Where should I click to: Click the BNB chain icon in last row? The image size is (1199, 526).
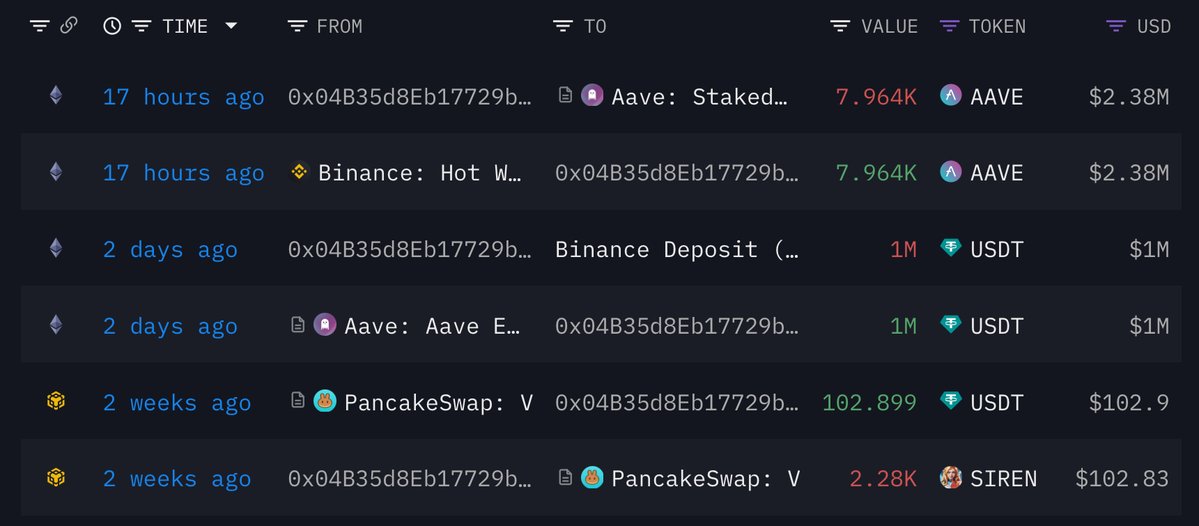pos(56,478)
